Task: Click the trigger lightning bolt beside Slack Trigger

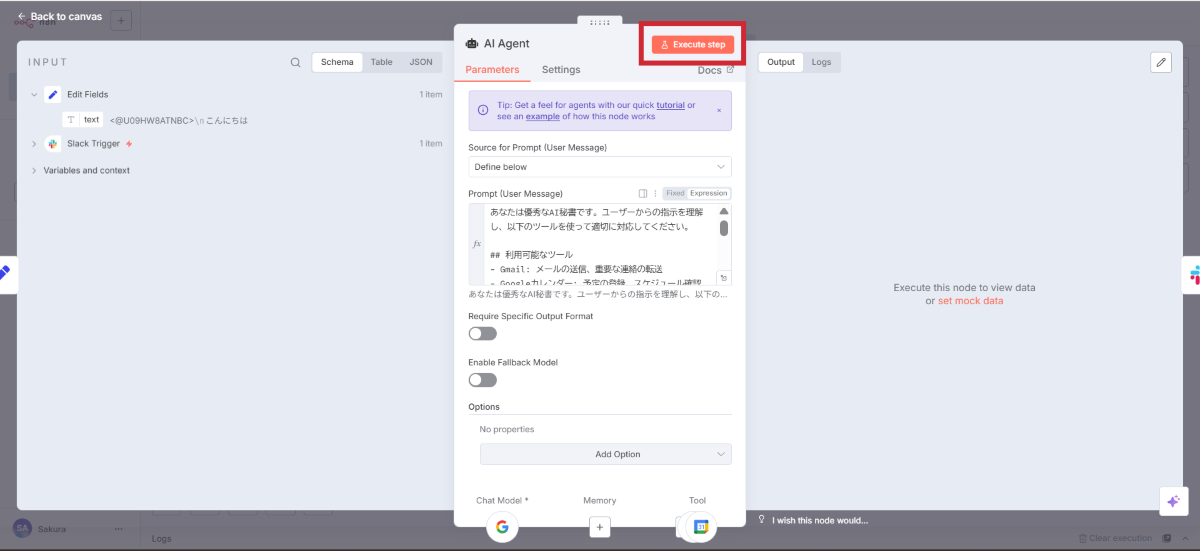Action: [x=129, y=144]
